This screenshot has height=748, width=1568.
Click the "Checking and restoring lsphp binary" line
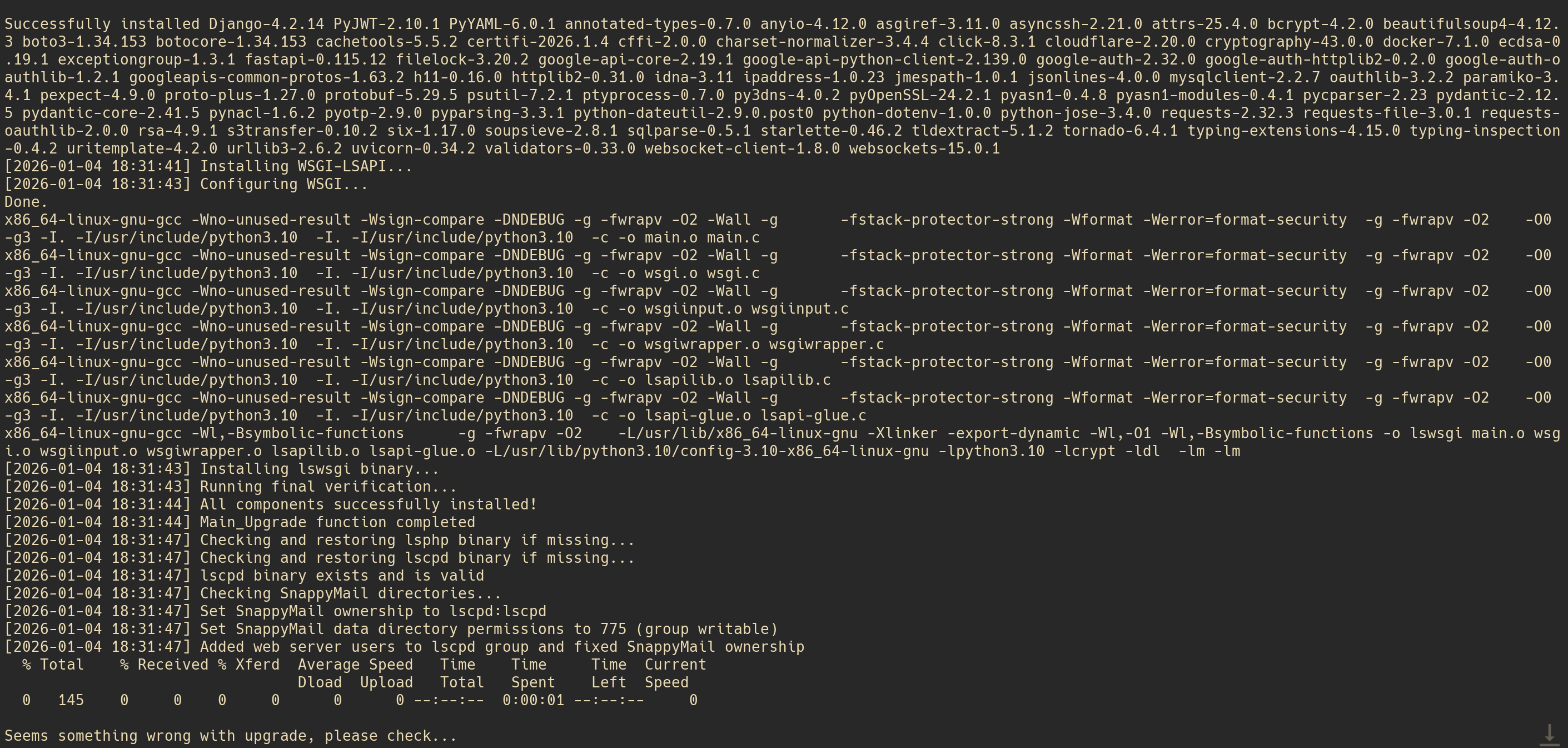[x=417, y=541]
